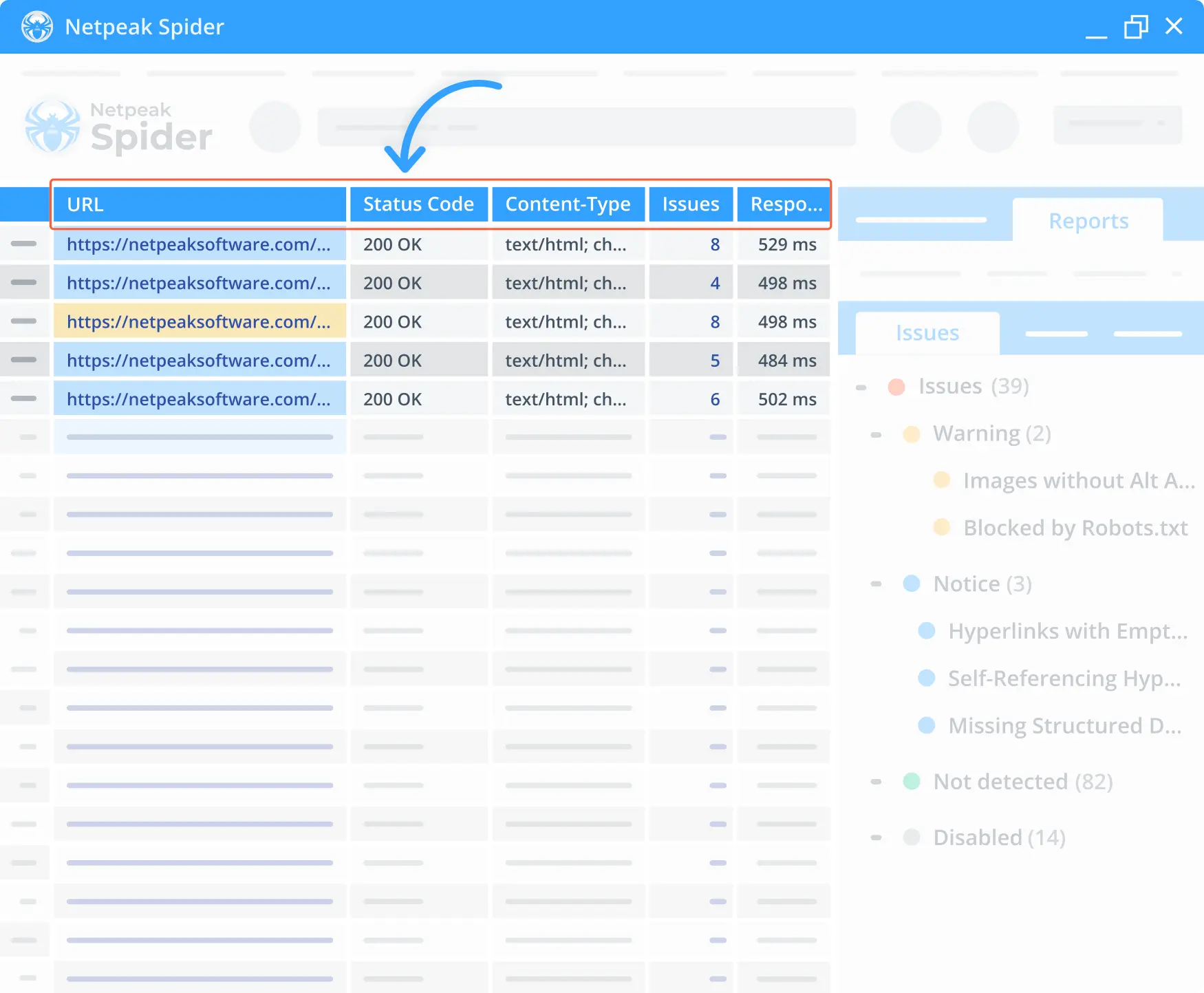This screenshot has height=993, width=1204.
Task: Click the Netpeak Spider title bar logo
Action: point(37,27)
